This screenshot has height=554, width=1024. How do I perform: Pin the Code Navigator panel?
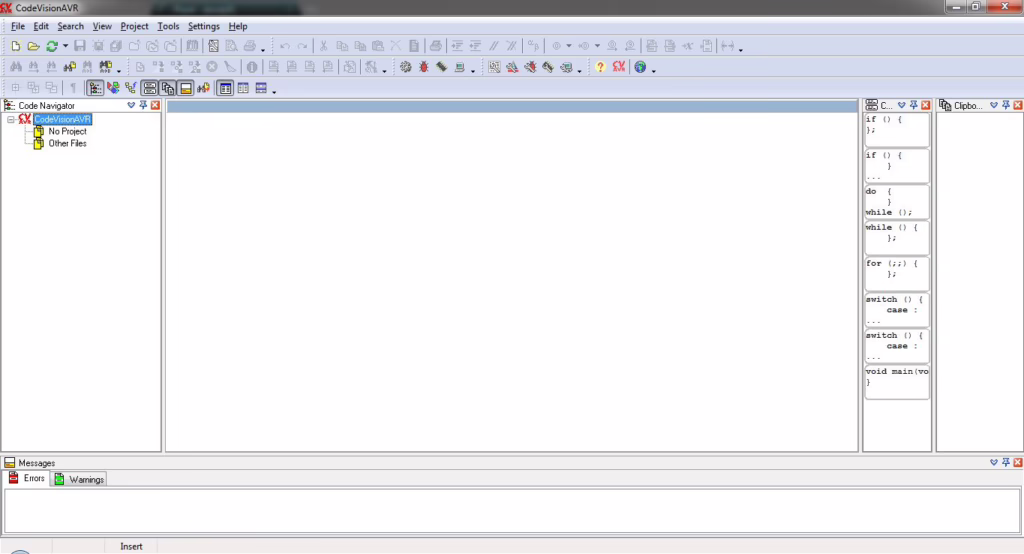[x=143, y=105]
